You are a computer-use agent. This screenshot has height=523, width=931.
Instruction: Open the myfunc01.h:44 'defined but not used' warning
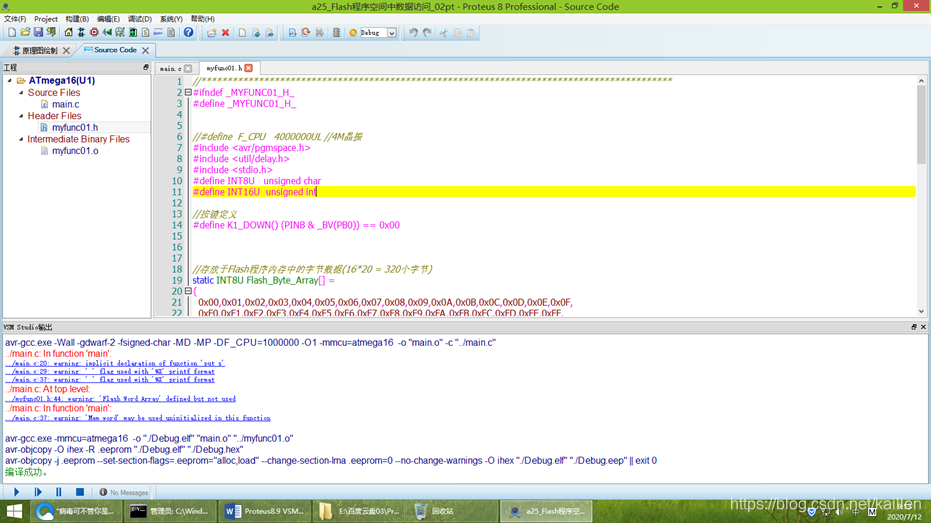[121, 399]
